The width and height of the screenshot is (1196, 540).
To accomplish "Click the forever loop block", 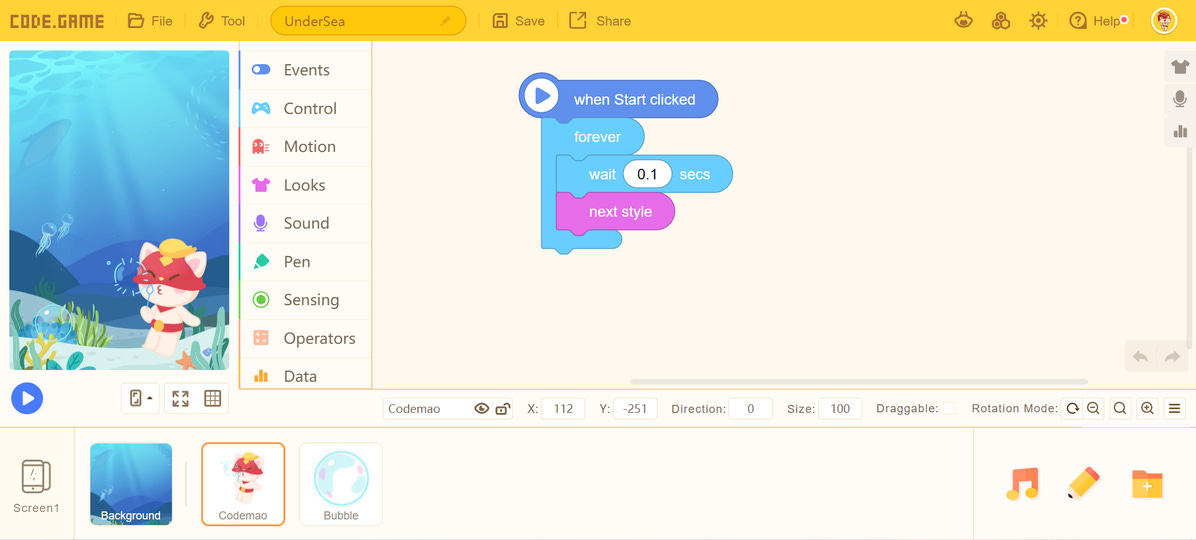I will (x=596, y=137).
